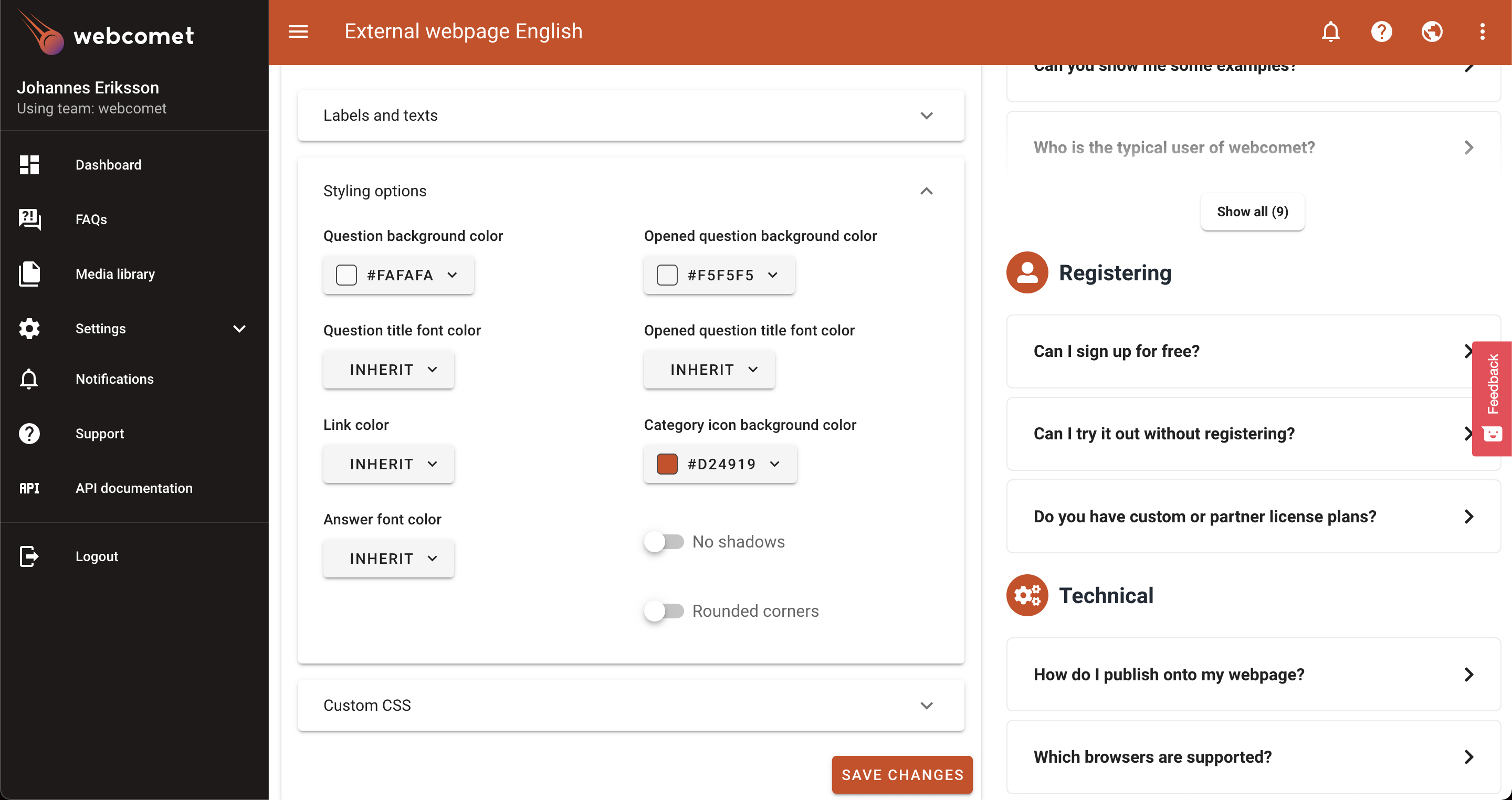Viewport: 1512px width, 800px height.
Task: Expand the Custom CSS panel
Action: point(631,706)
